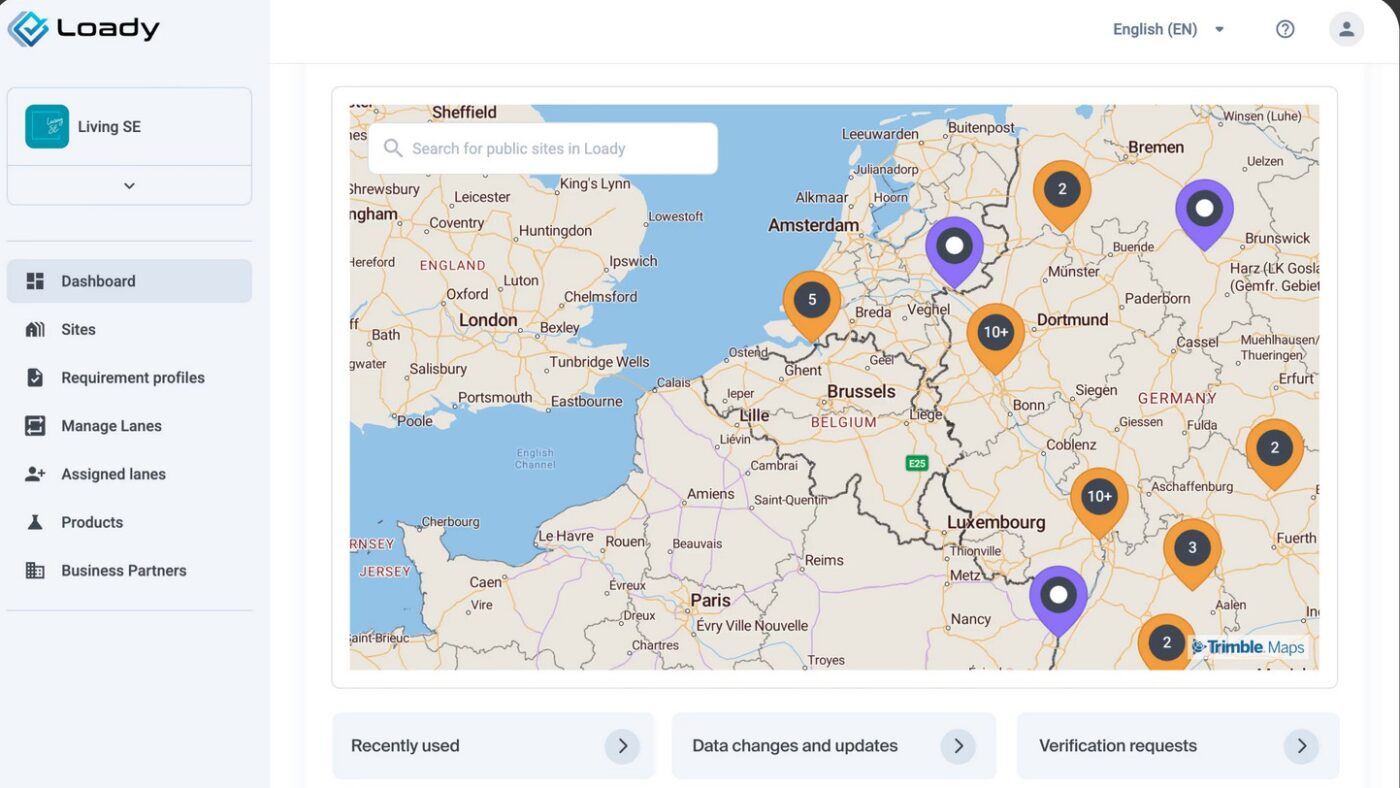Viewport: 1400px width, 788px height.
Task: Expand the Recently used arrow
Action: click(622, 746)
